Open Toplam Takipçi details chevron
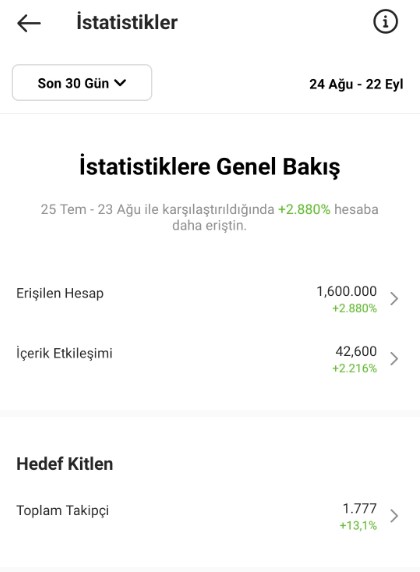The image size is (420, 572). click(394, 516)
